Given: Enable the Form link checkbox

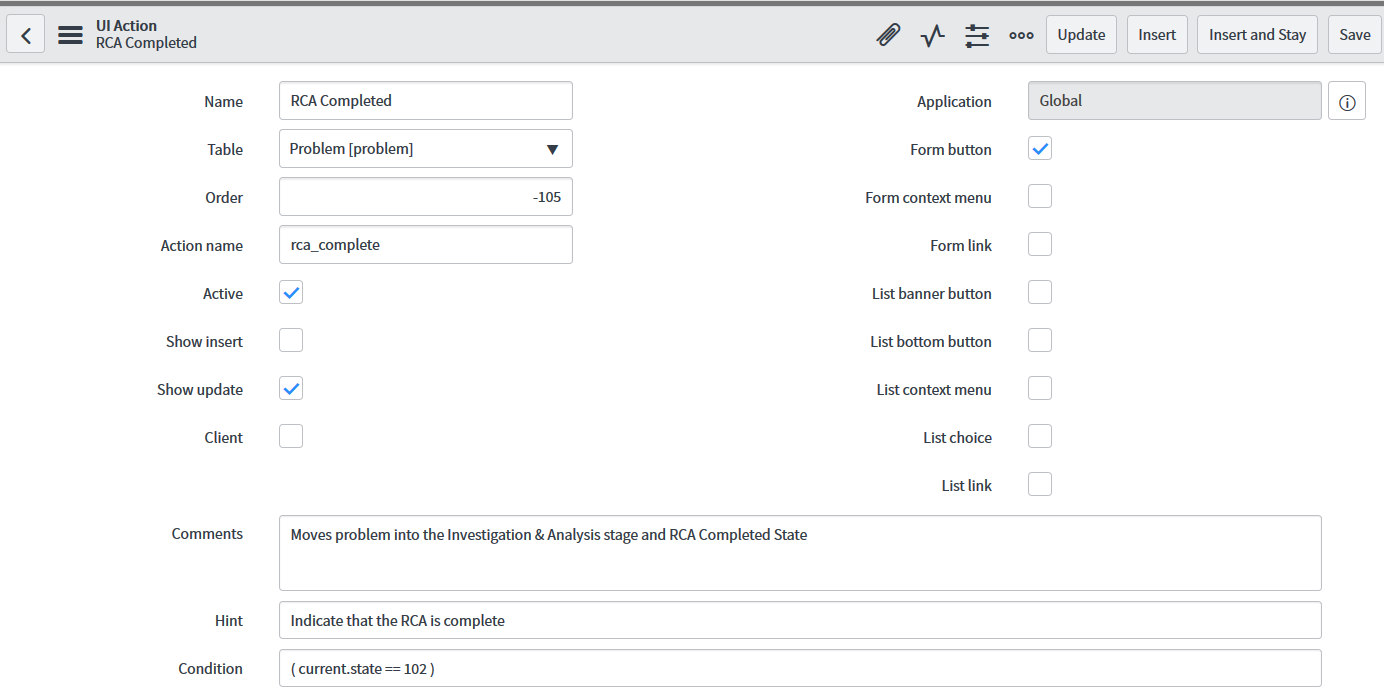Looking at the screenshot, I should [x=1040, y=245].
